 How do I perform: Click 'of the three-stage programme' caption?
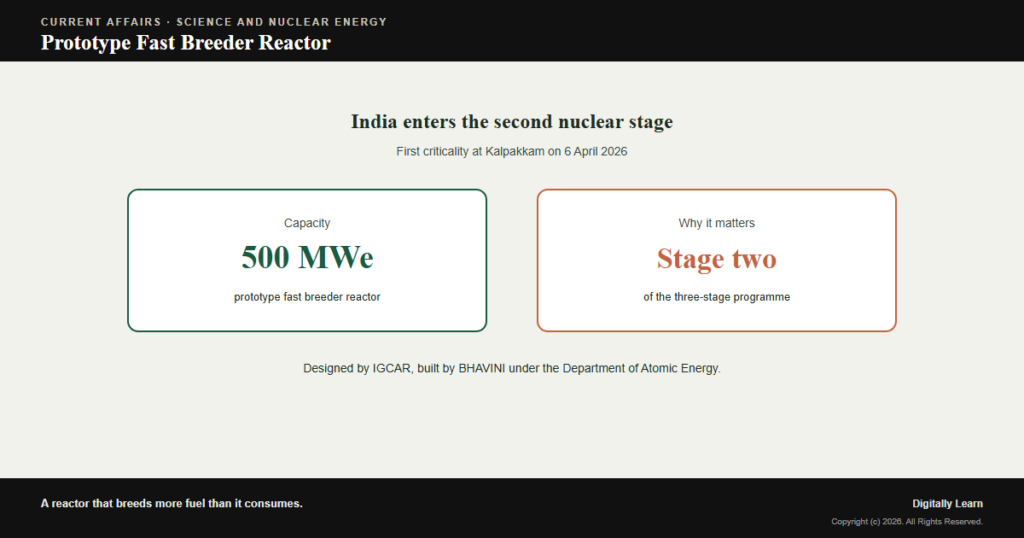(716, 297)
